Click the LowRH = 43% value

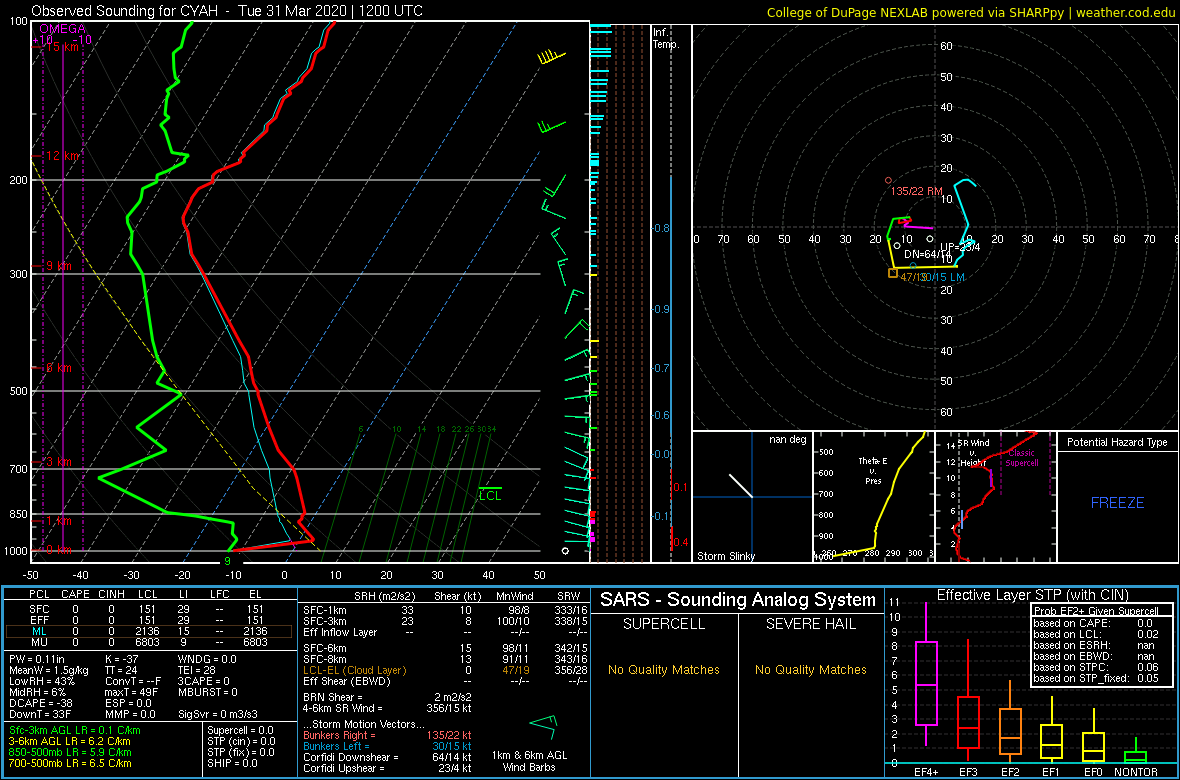41,681
